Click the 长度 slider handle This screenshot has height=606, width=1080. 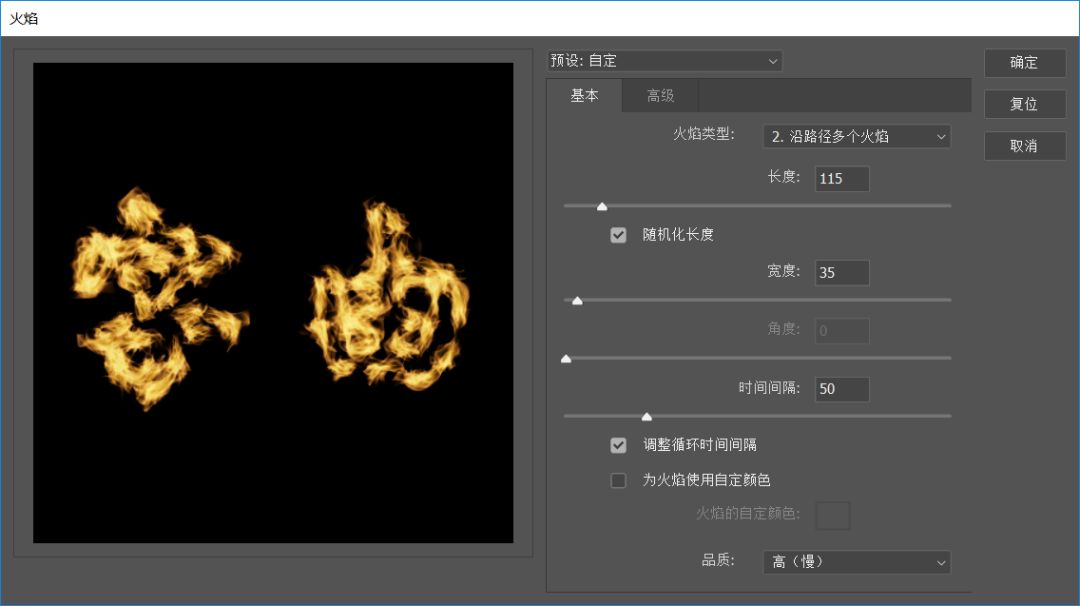click(602, 206)
